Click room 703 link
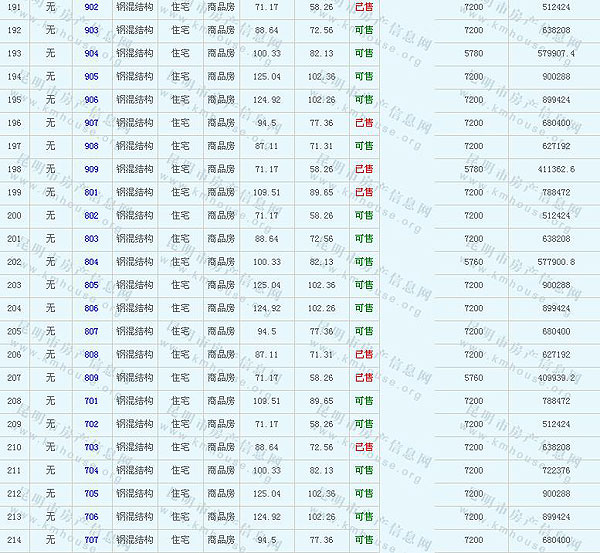 (91, 447)
